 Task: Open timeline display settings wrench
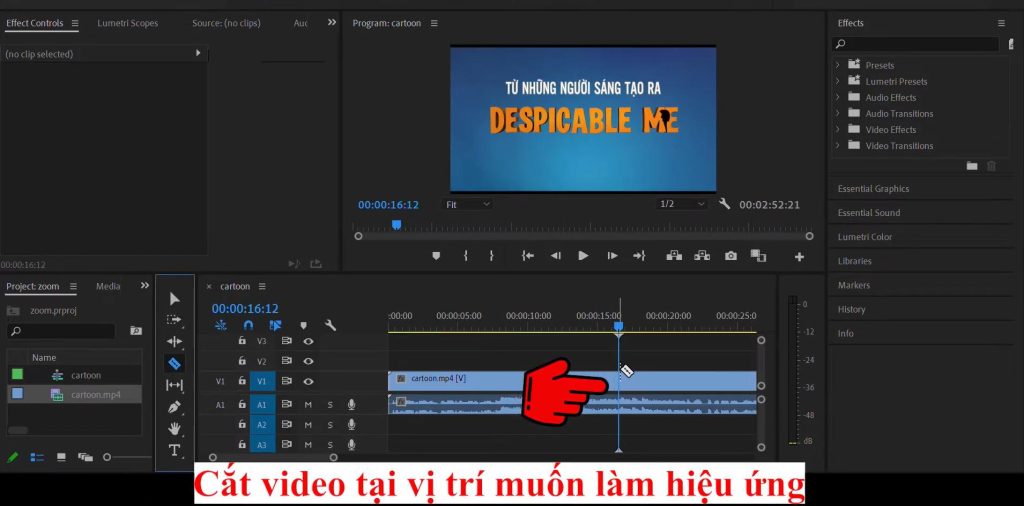pos(330,325)
